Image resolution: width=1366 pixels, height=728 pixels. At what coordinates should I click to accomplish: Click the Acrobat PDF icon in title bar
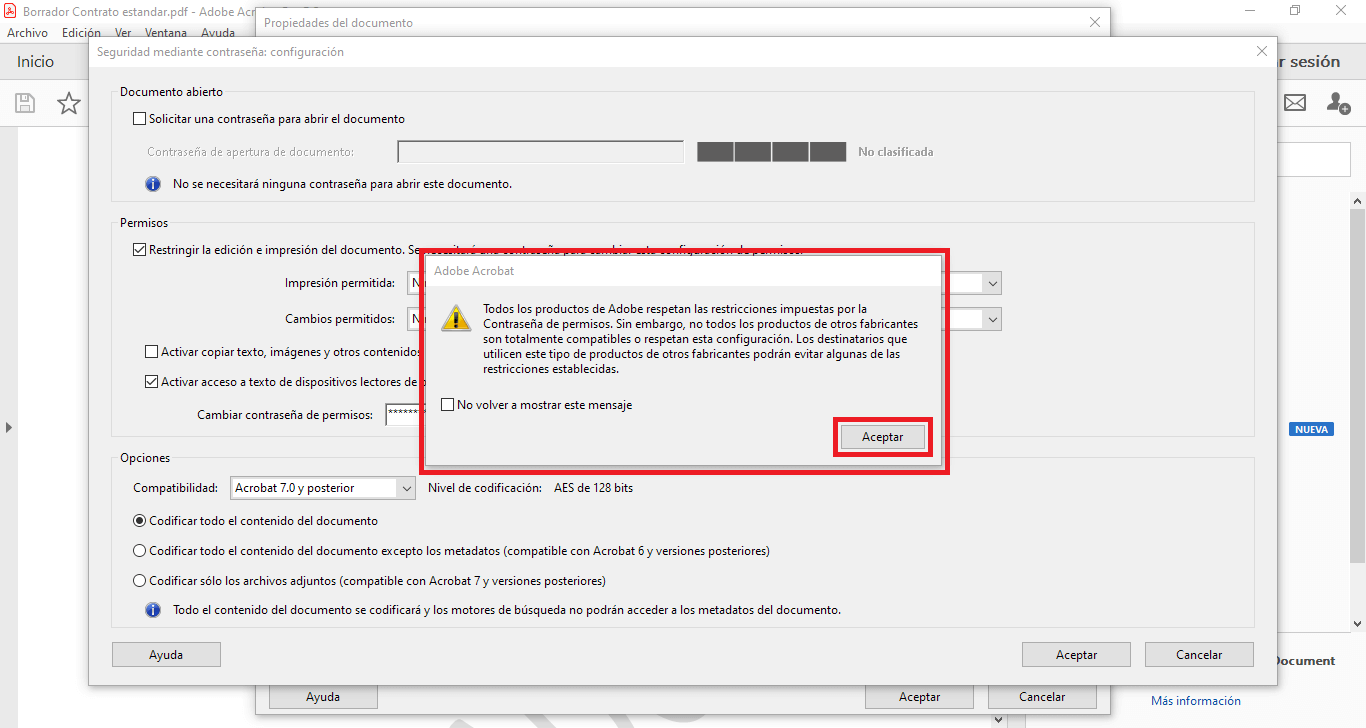pyautogui.click(x=10, y=10)
